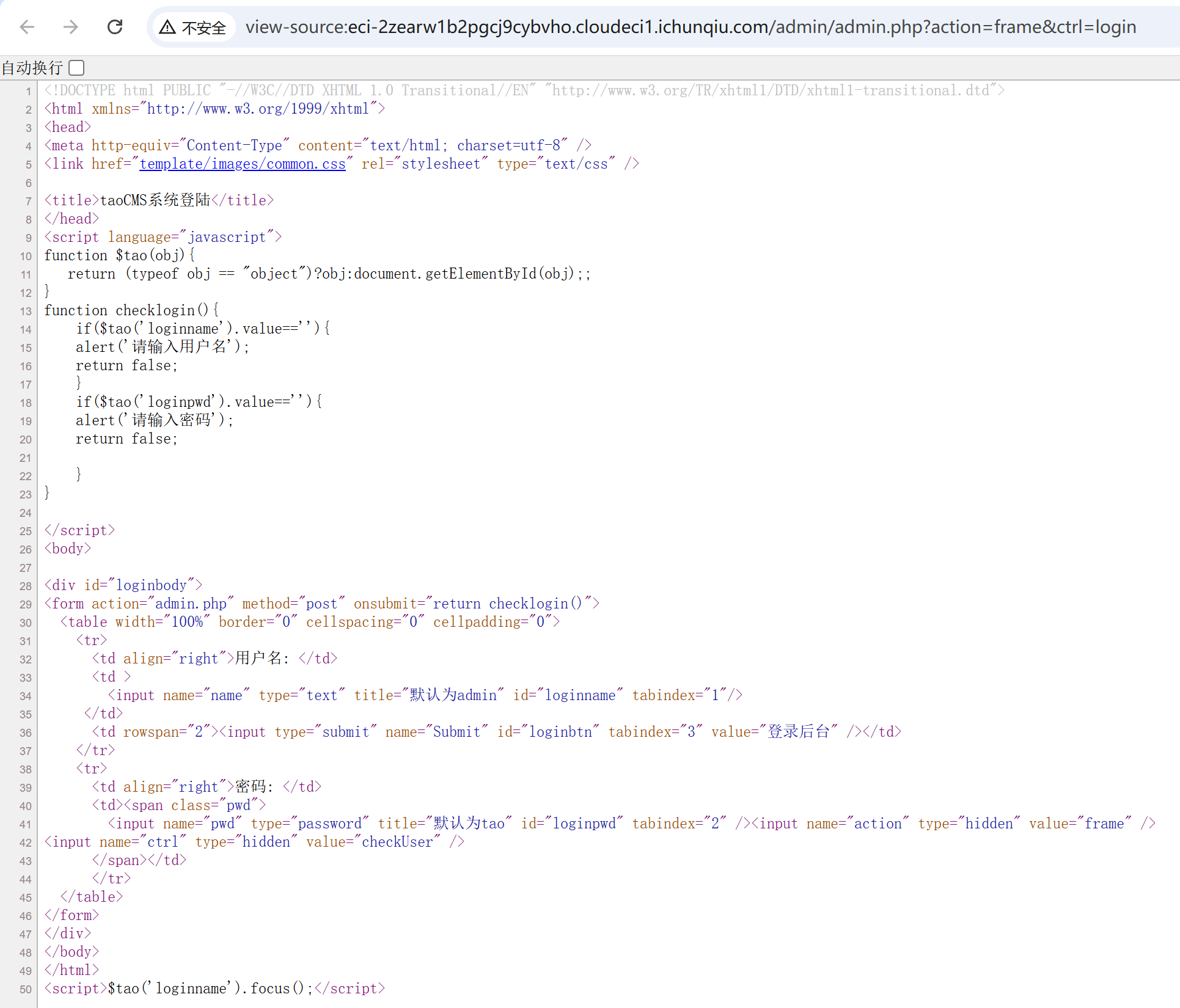
Task: Click the script language="javascript" tag
Action: (163, 237)
